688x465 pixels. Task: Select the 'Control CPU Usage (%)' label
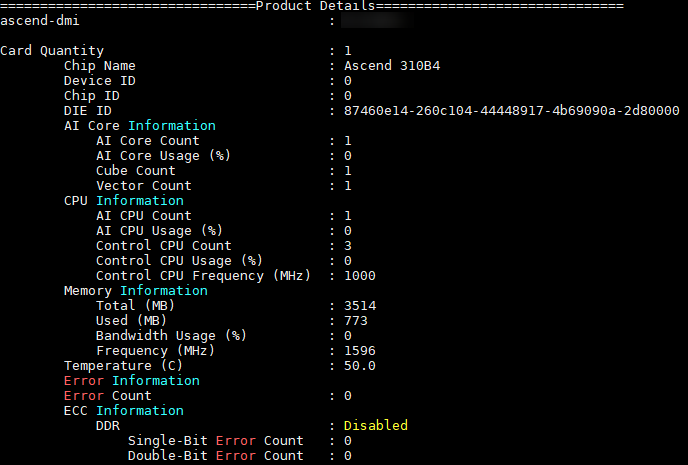coord(179,261)
